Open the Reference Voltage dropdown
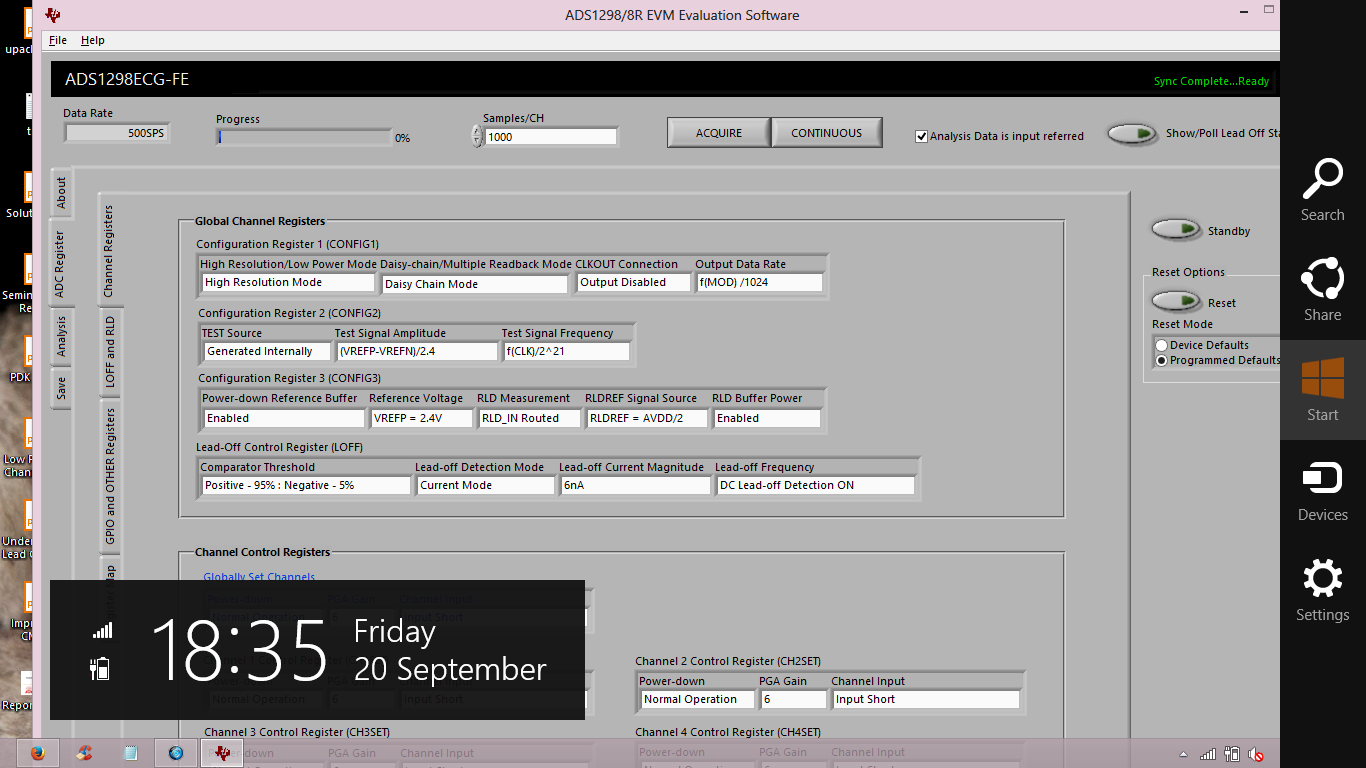Viewport: 1366px width, 768px height. 421,418
